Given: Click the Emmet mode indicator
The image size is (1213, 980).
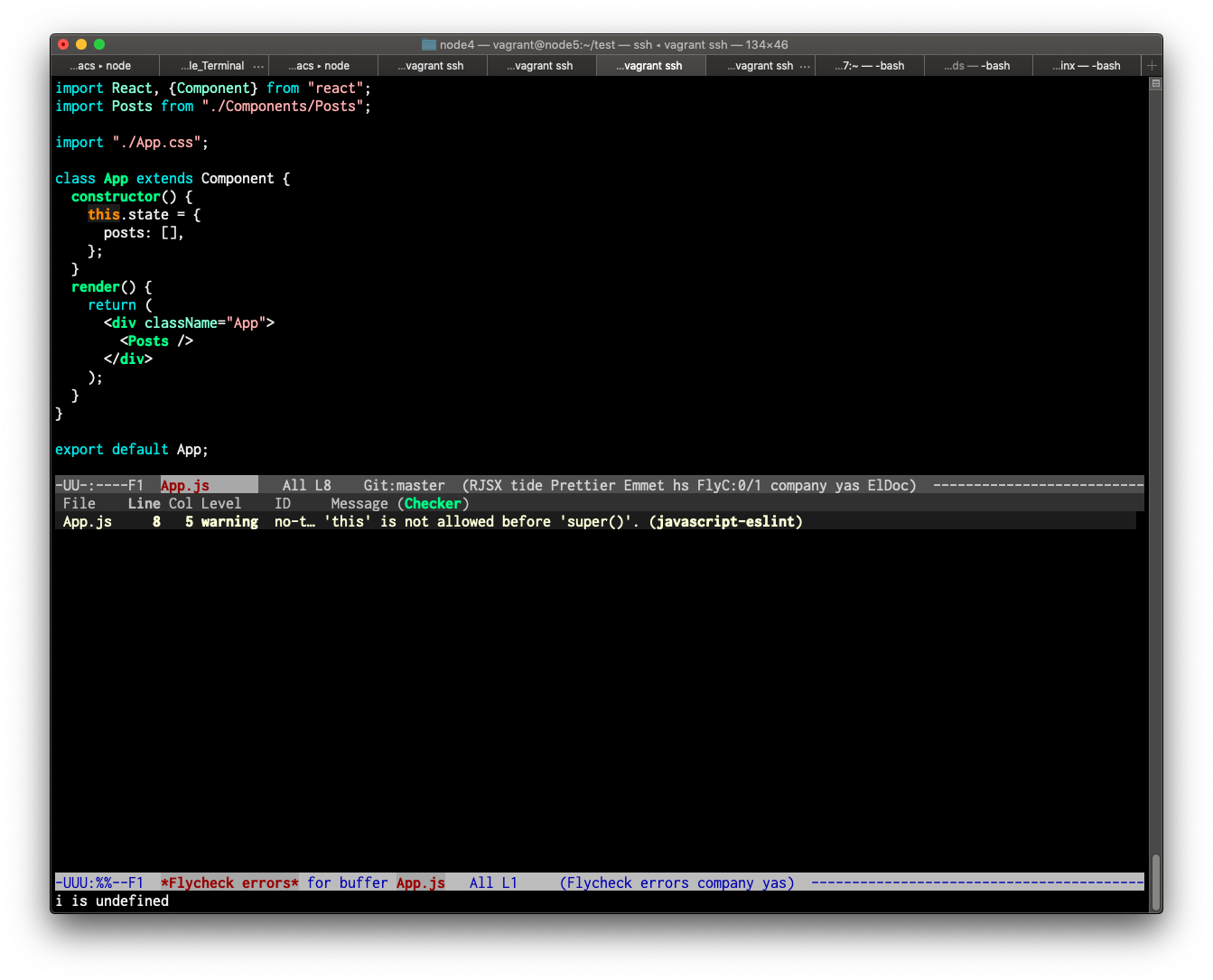Looking at the screenshot, I should [x=643, y=485].
